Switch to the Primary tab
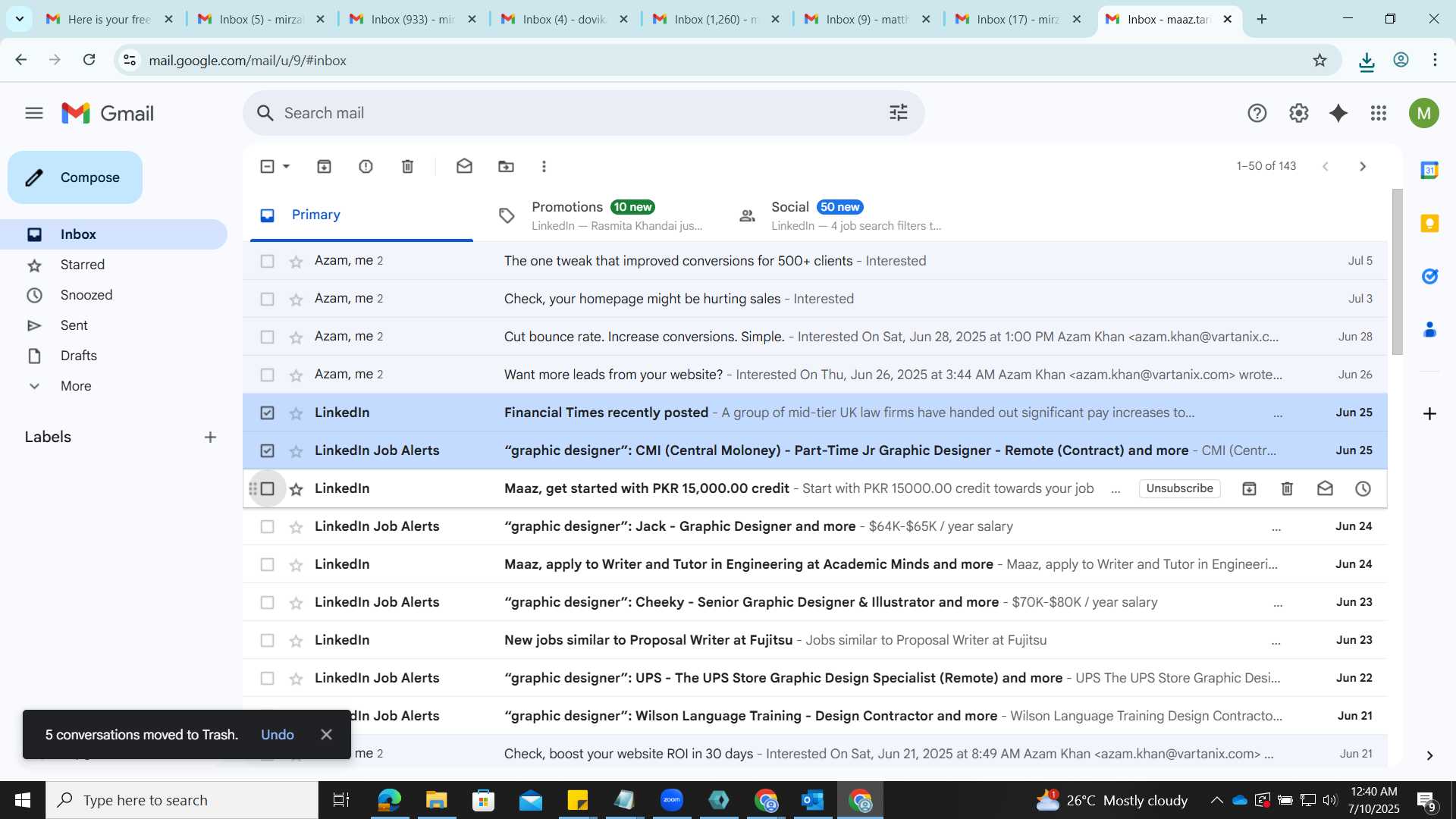The width and height of the screenshot is (1456, 819). pyautogui.click(x=362, y=215)
